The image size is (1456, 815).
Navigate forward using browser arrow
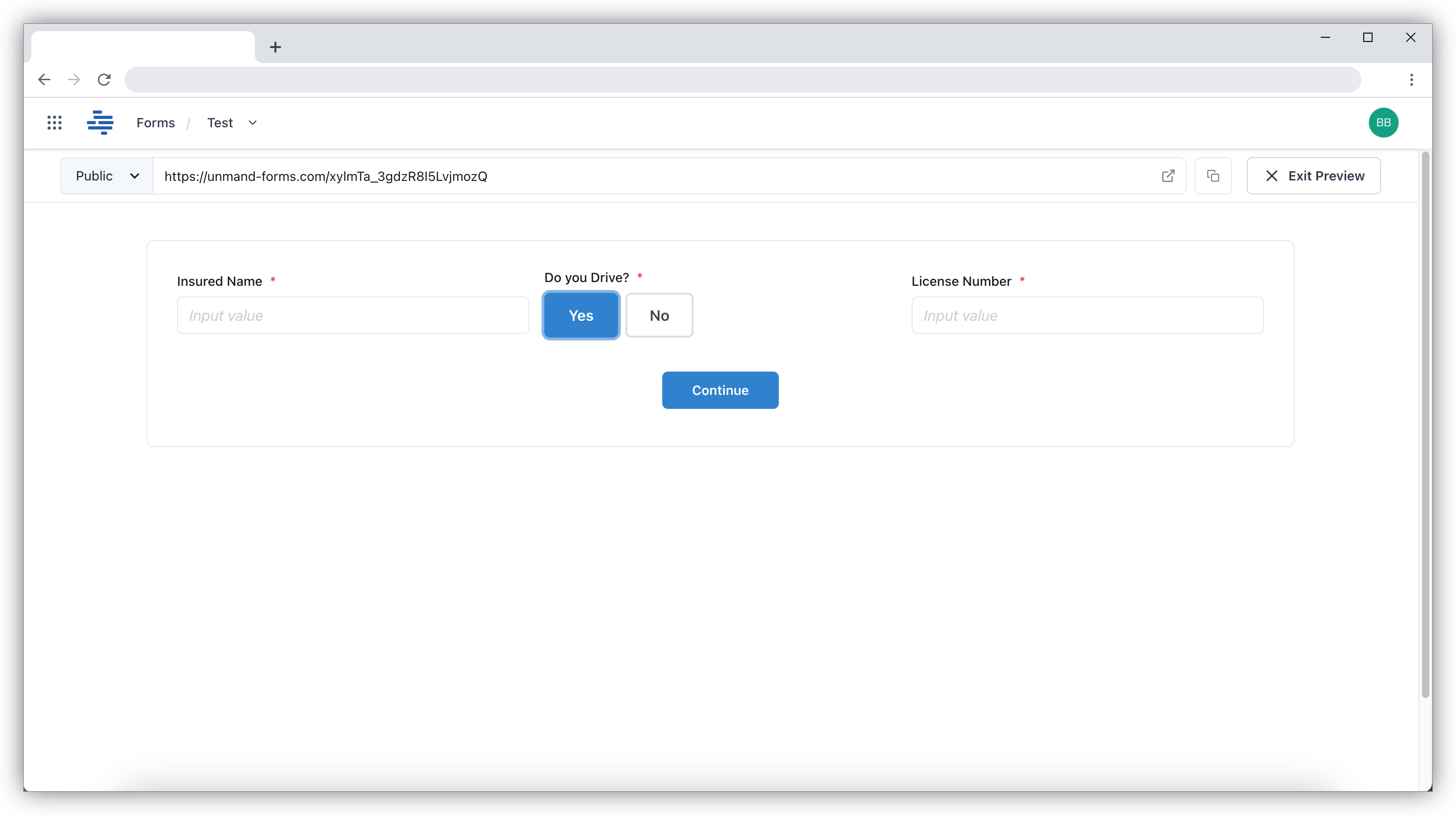[74, 79]
